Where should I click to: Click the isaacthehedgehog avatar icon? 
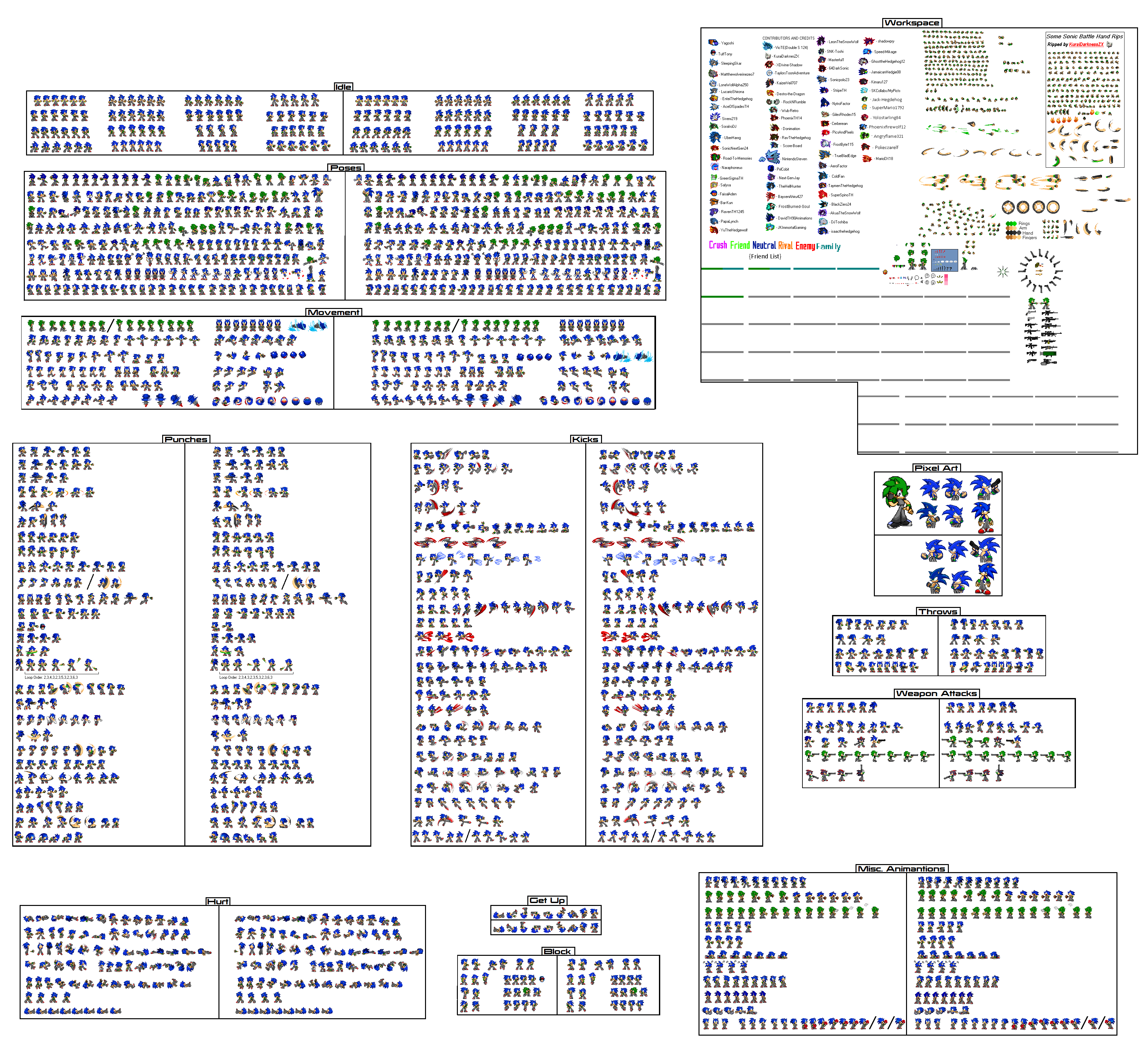click(x=823, y=231)
